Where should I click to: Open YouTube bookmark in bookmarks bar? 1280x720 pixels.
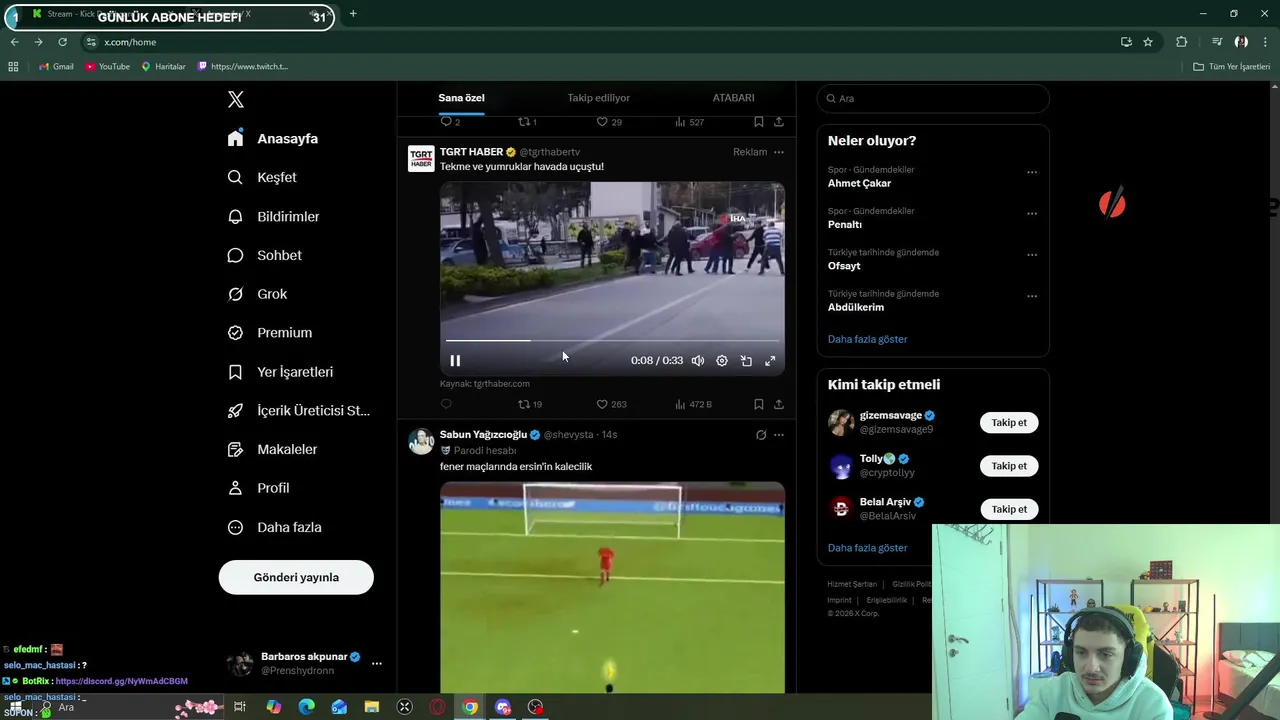click(107, 66)
